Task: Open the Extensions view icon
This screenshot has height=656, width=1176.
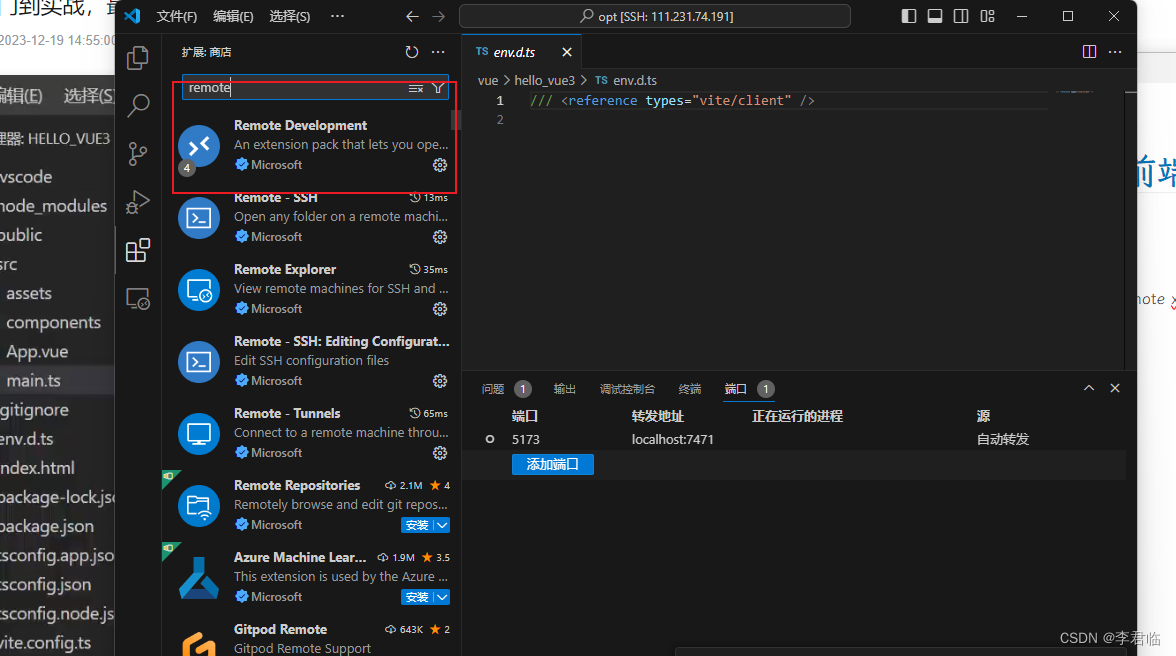Action: [138, 250]
